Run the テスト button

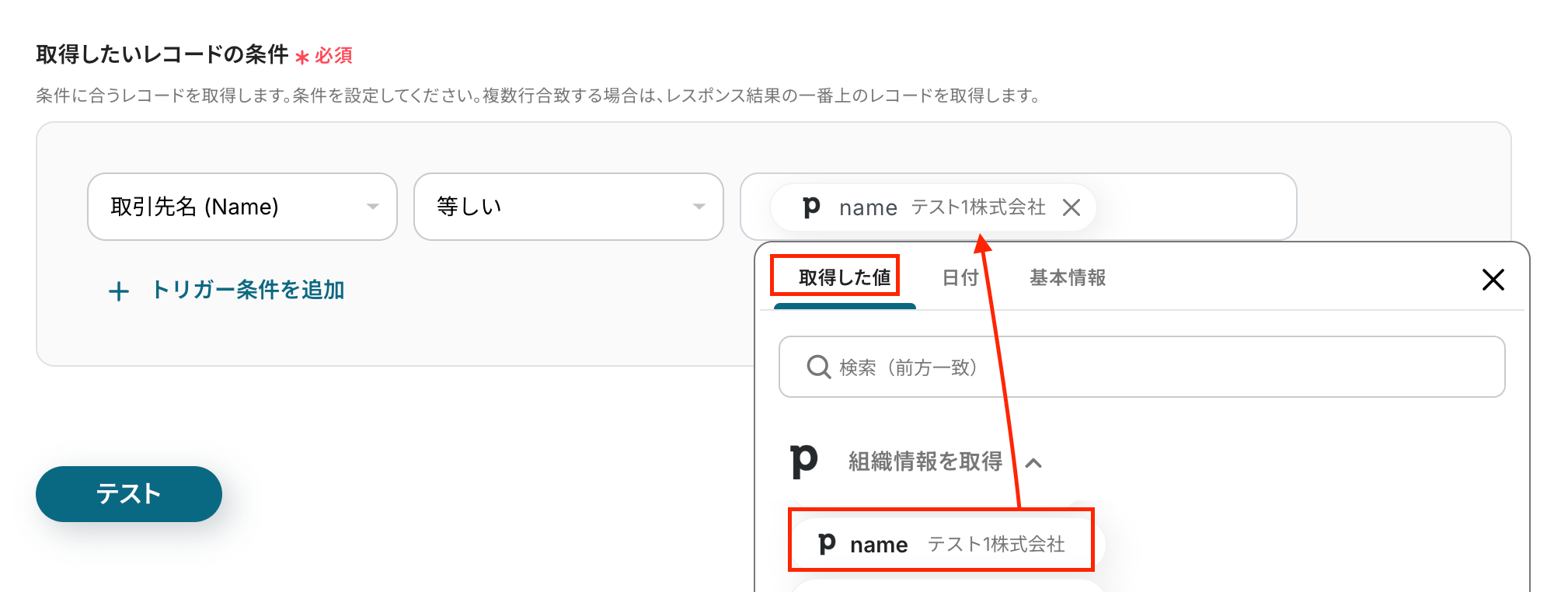click(129, 494)
